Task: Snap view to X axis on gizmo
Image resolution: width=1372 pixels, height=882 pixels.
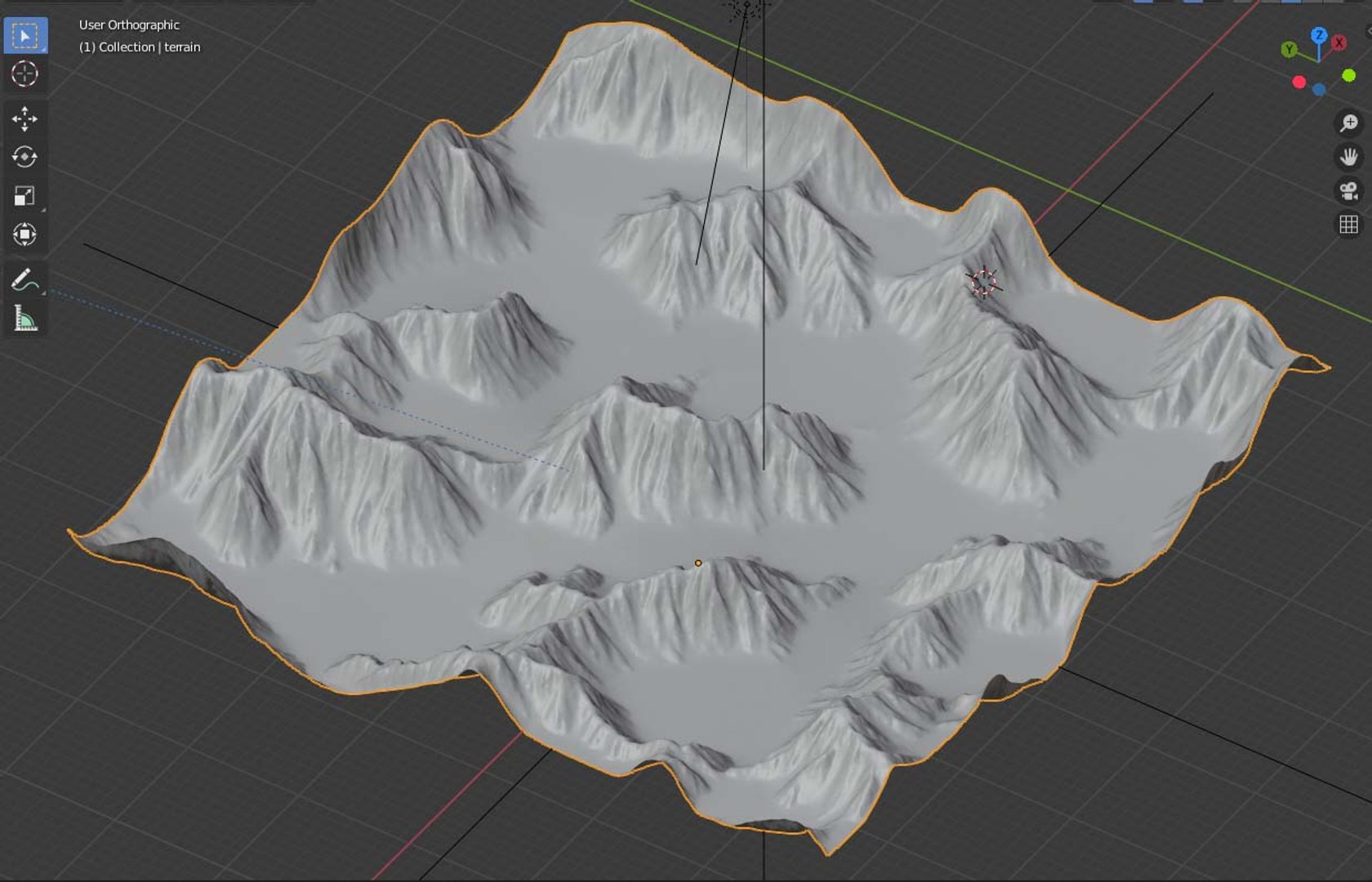Action: point(1339,42)
